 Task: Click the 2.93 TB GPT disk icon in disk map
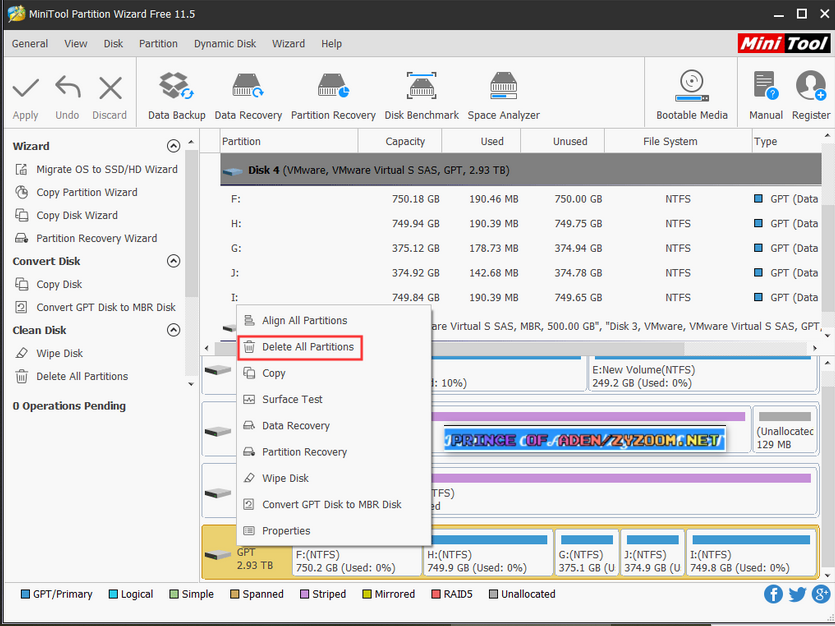point(218,555)
